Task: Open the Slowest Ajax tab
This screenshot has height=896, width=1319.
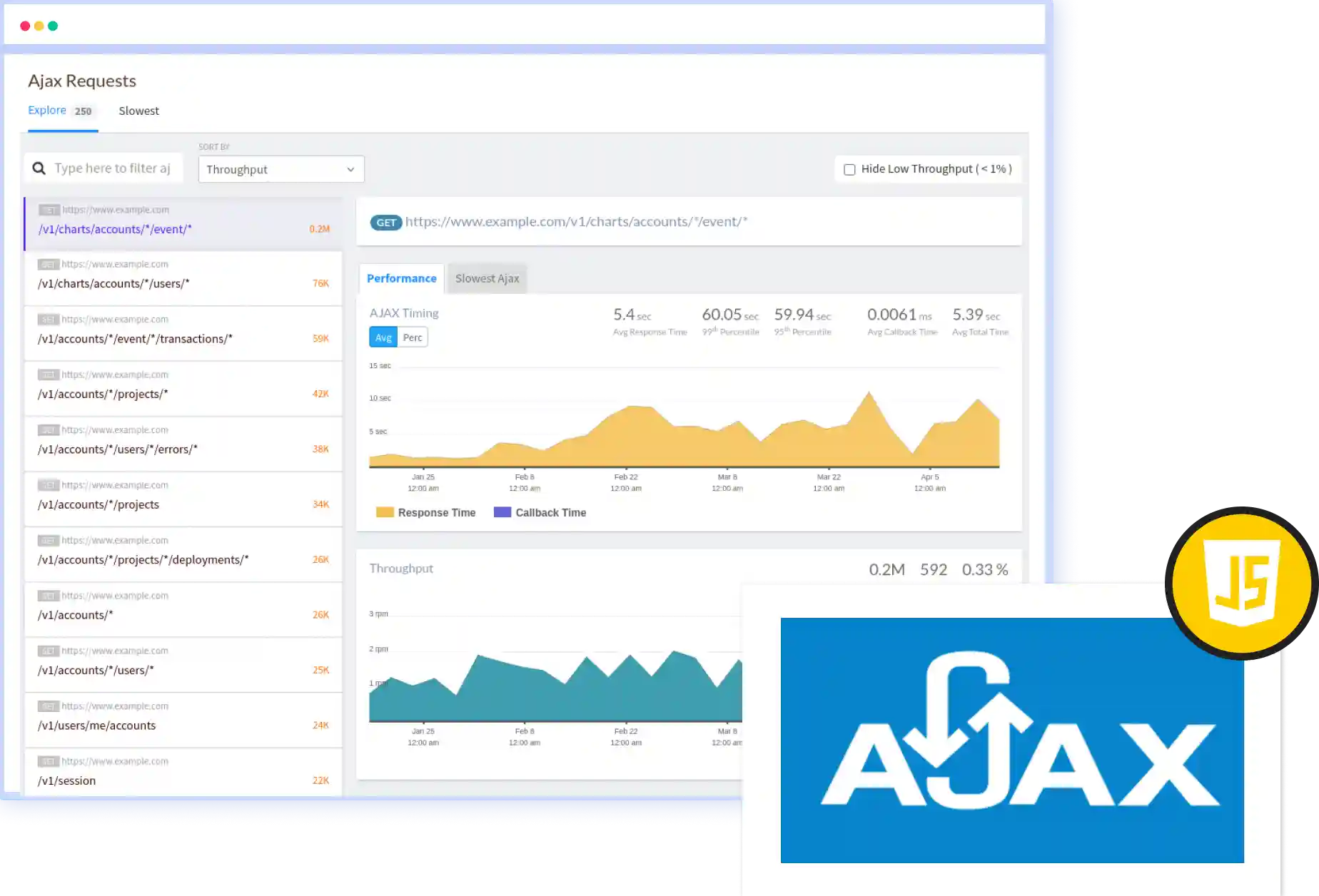Action: (487, 278)
